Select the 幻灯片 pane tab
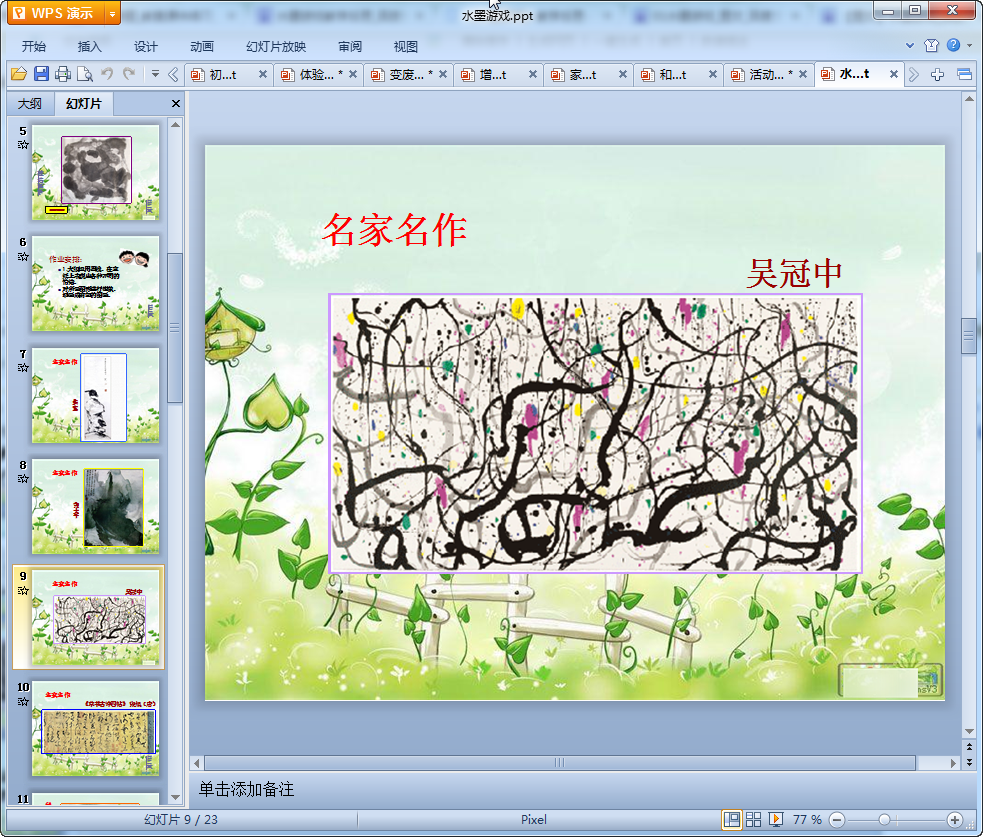This screenshot has width=983, height=837. [x=83, y=103]
